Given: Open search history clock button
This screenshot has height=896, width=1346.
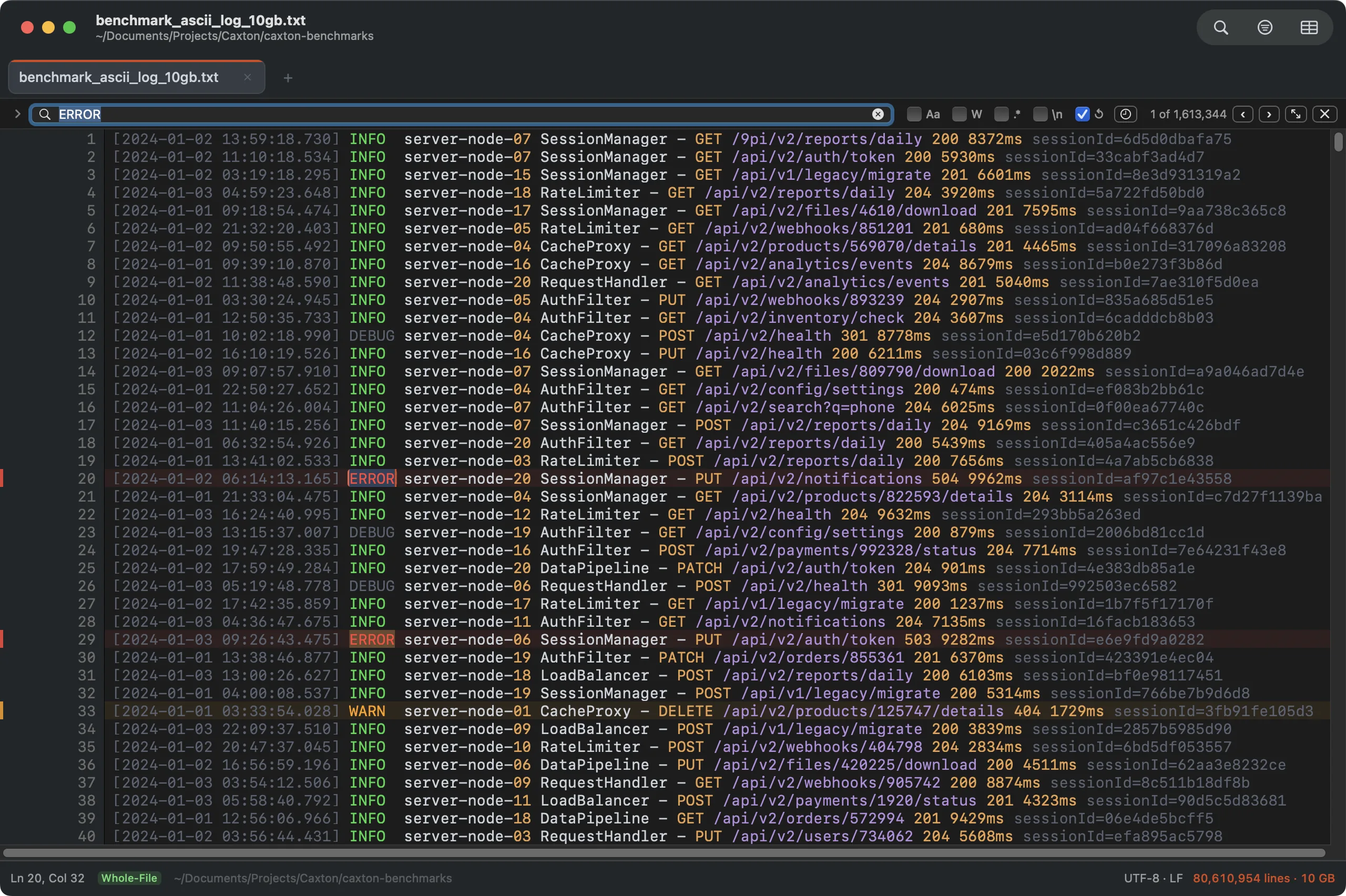Looking at the screenshot, I should (x=1125, y=114).
